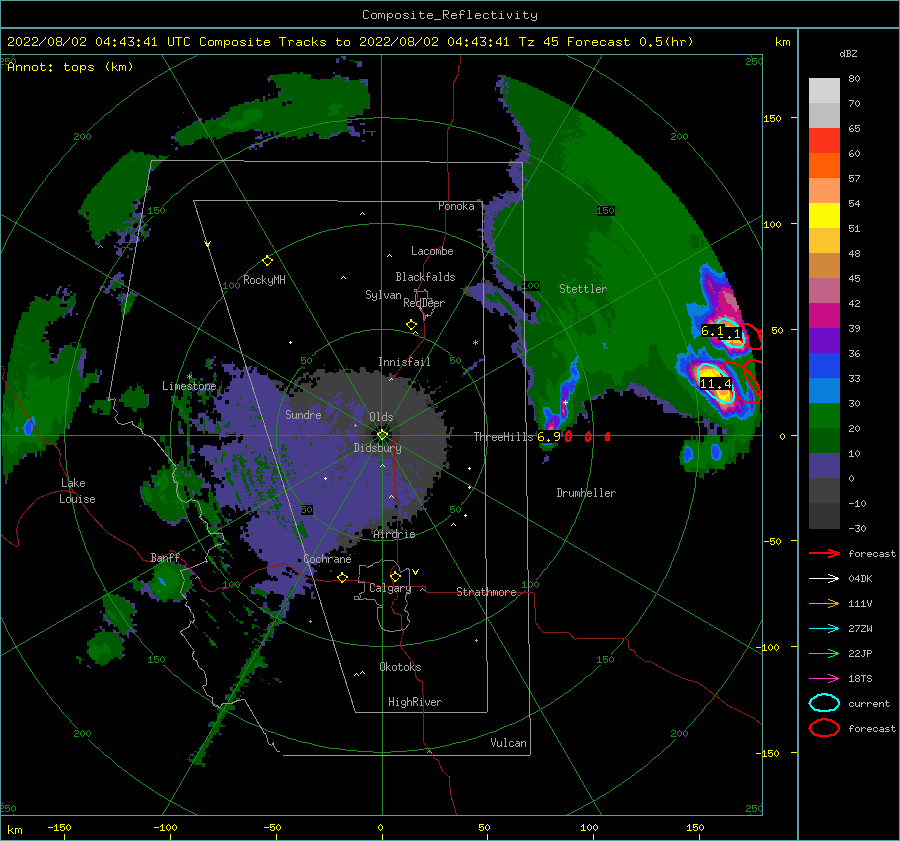Click the orange swatch between 60 and 57
Image resolution: width=900 pixels, height=841 pixels.
coord(824,166)
